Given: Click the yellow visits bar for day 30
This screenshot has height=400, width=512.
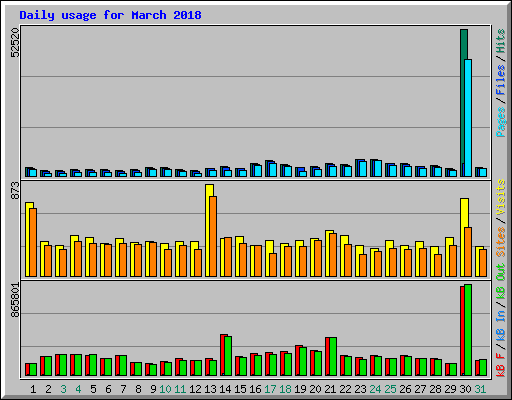Looking at the screenshot, I should point(463,237).
